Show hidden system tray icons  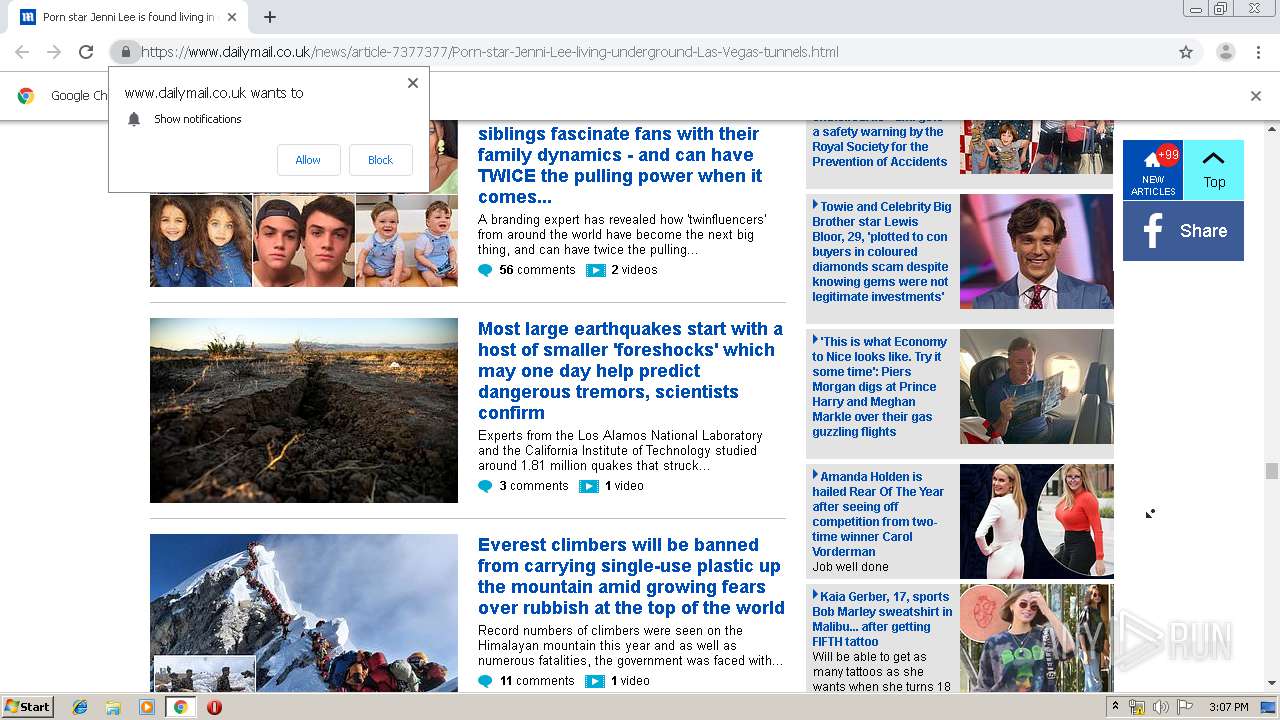tap(1115, 707)
